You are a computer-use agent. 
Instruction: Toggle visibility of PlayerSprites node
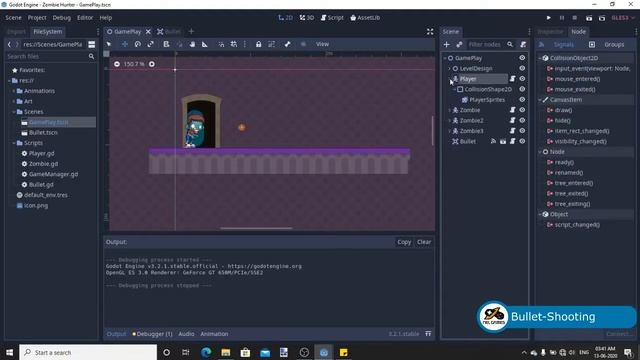tap(522, 99)
